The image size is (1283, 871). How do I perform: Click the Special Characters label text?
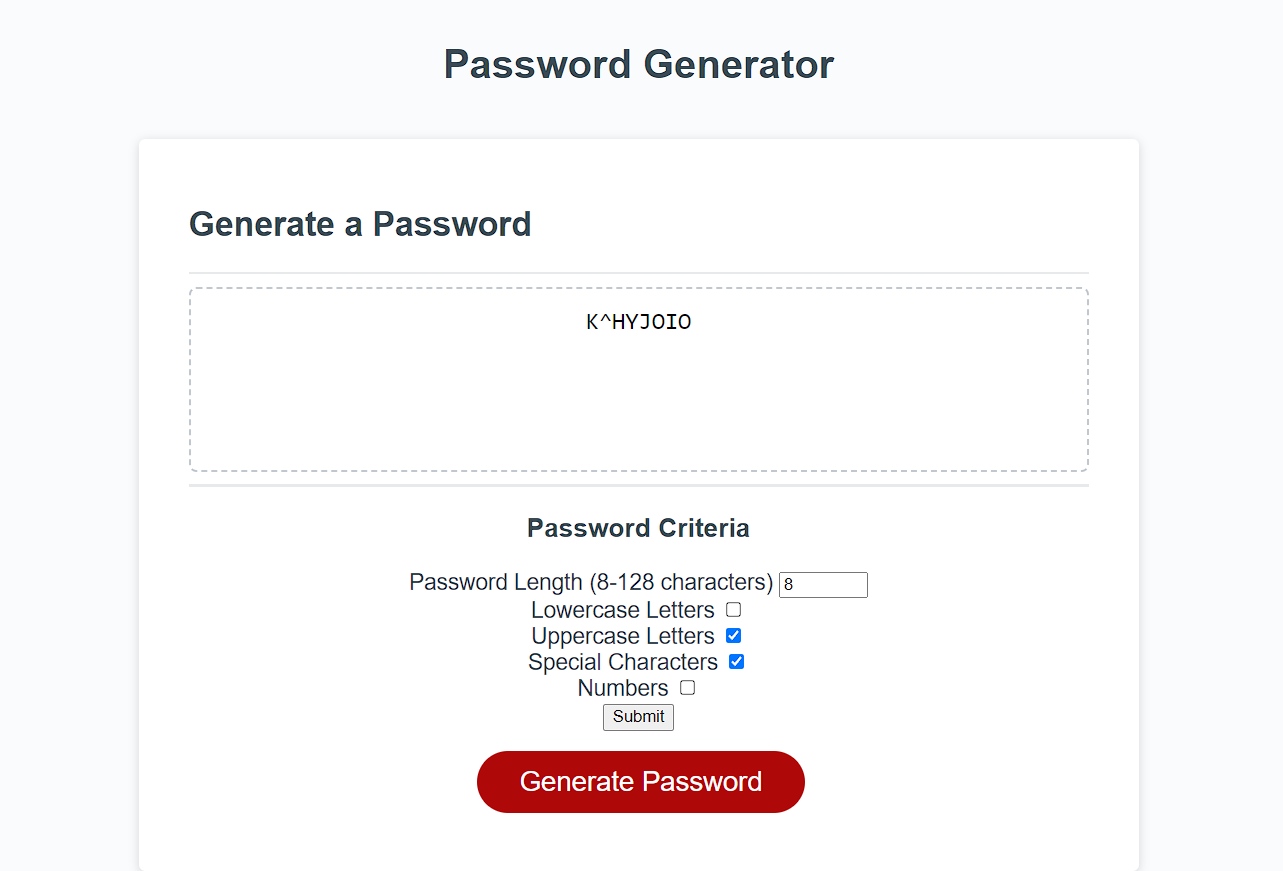[x=622, y=661]
